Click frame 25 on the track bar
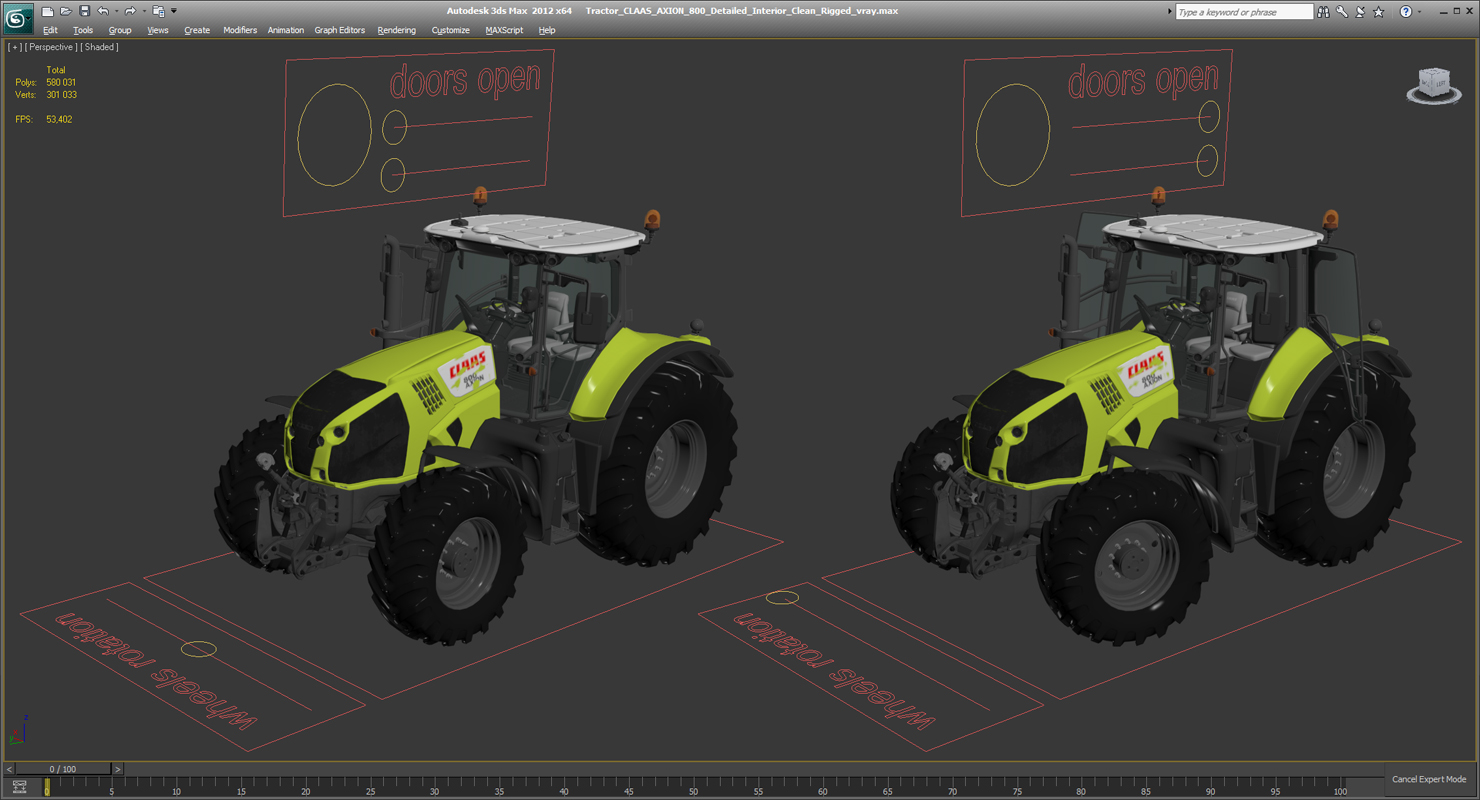1480x800 pixels. (370, 786)
